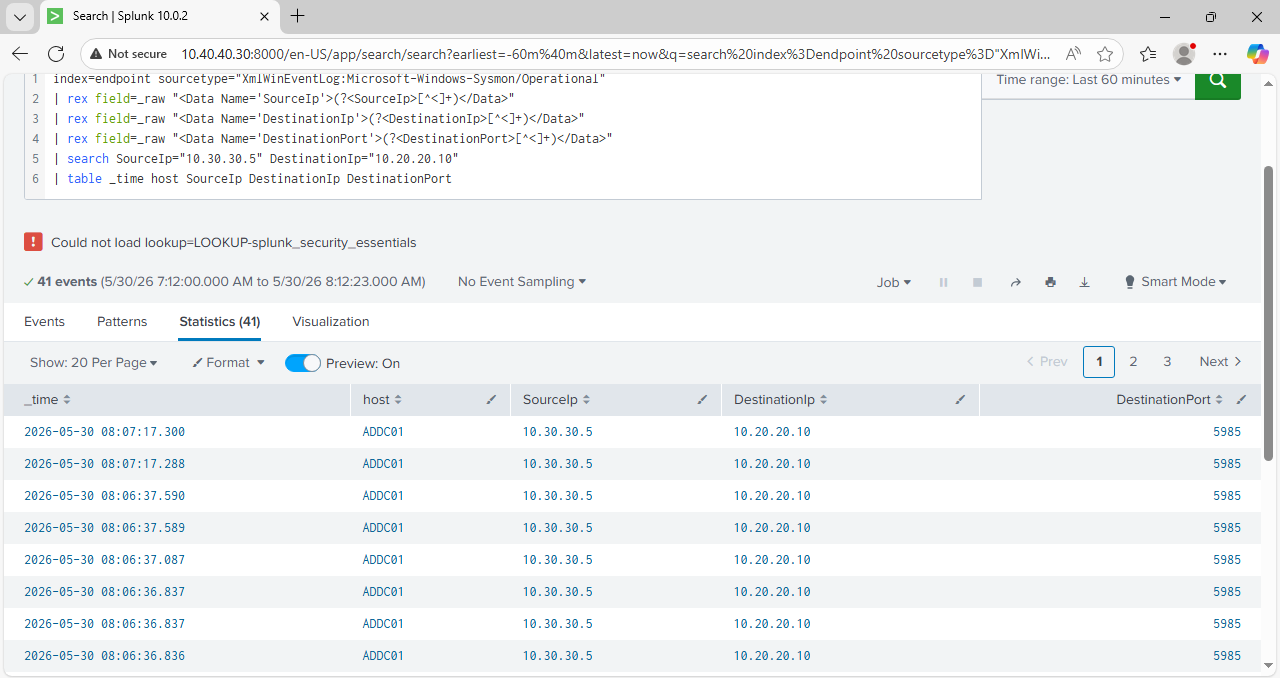The width and height of the screenshot is (1280, 678).
Task: Export results with the download icon
Action: click(x=1084, y=283)
